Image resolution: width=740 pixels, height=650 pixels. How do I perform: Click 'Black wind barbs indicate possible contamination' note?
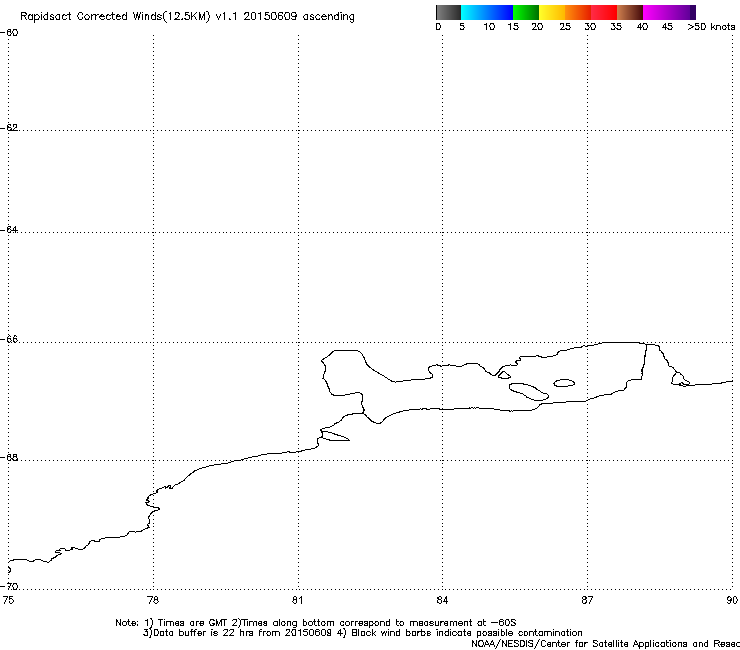coord(467,633)
